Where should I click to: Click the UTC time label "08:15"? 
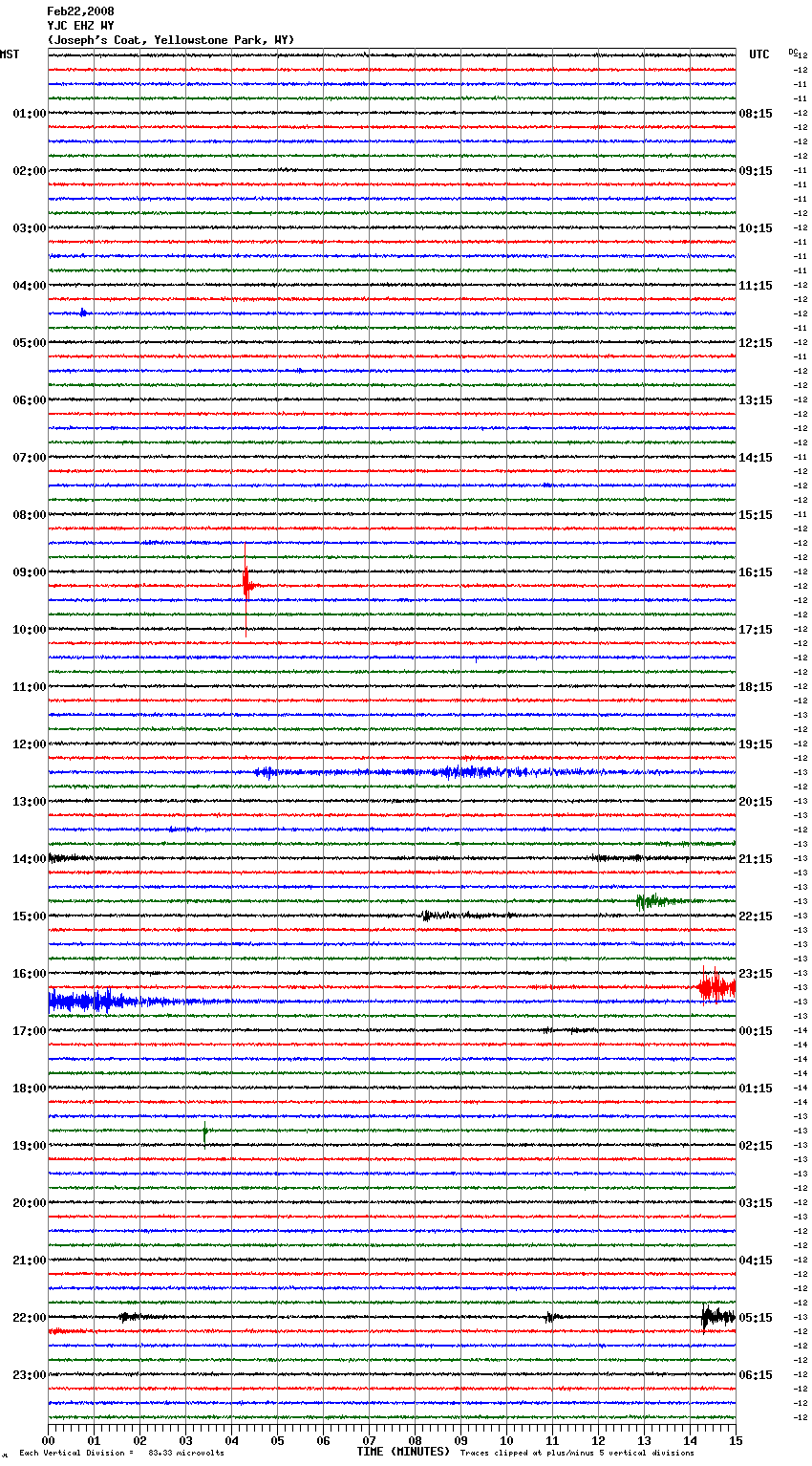point(756,114)
